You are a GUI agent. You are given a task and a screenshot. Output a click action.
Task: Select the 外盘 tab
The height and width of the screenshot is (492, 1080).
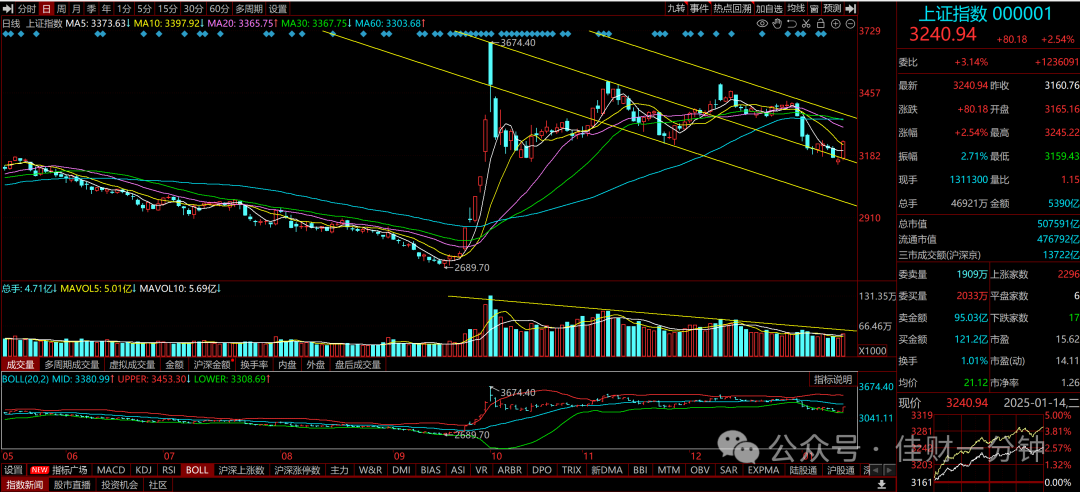[x=316, y=365]
